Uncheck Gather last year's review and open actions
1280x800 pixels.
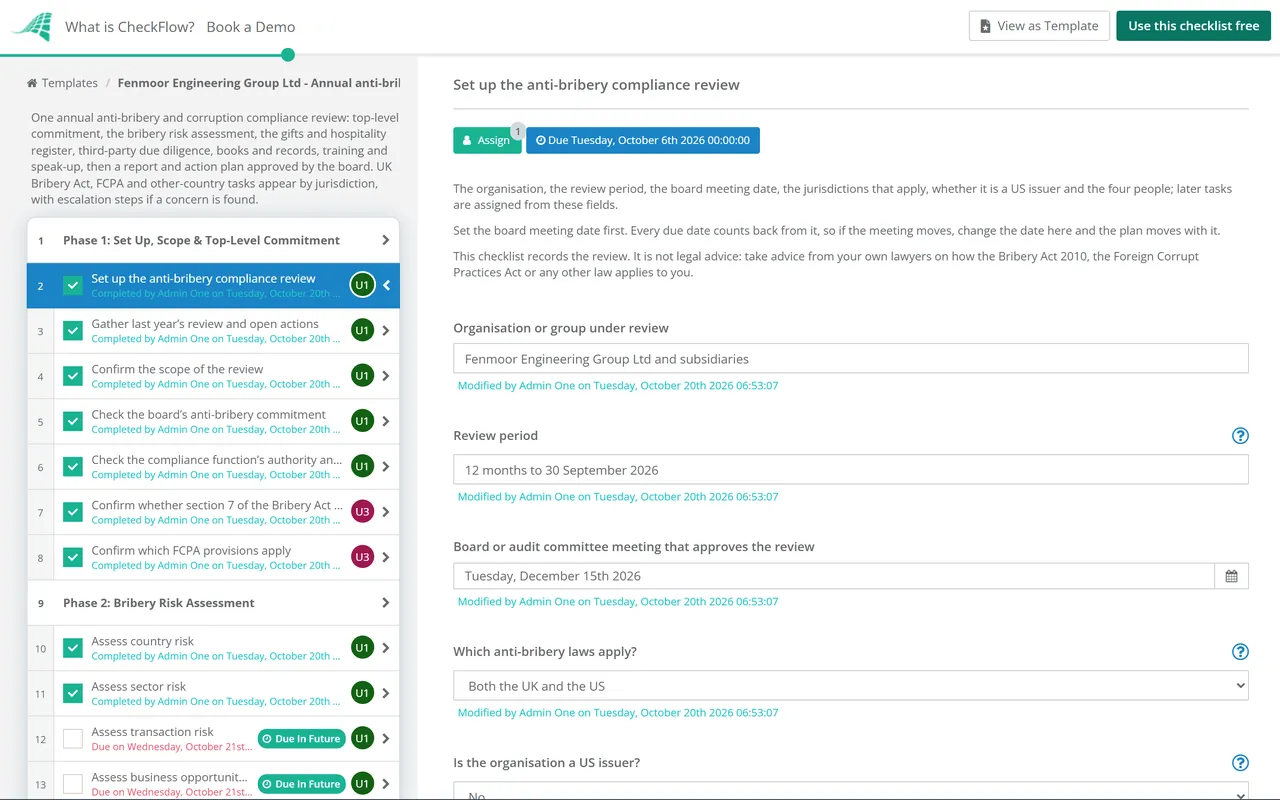[x=73, y=331]
